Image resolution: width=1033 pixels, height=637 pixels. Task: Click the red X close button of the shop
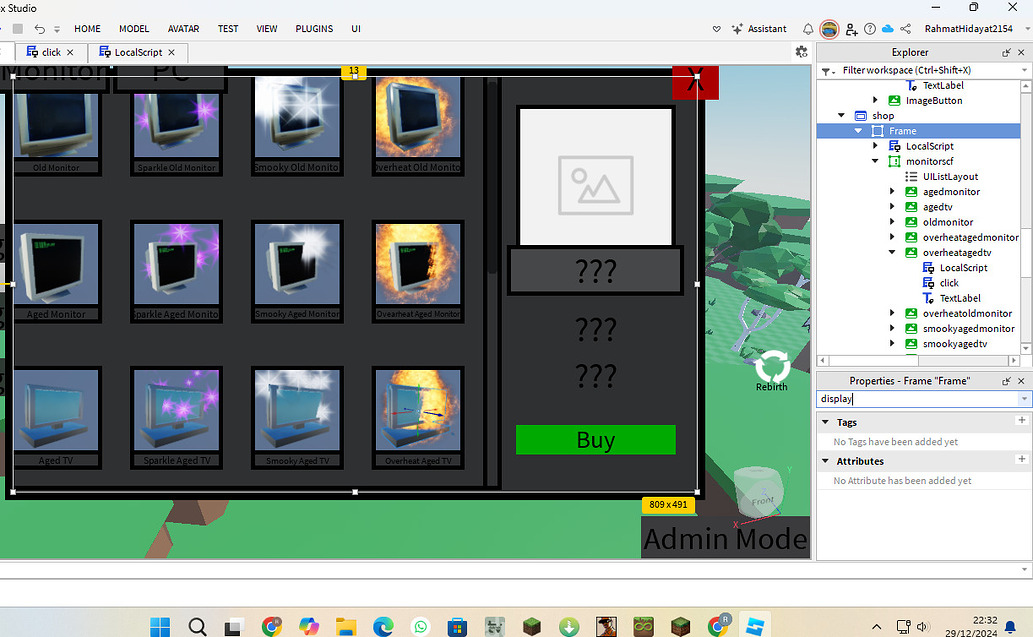tap(695, 82)
